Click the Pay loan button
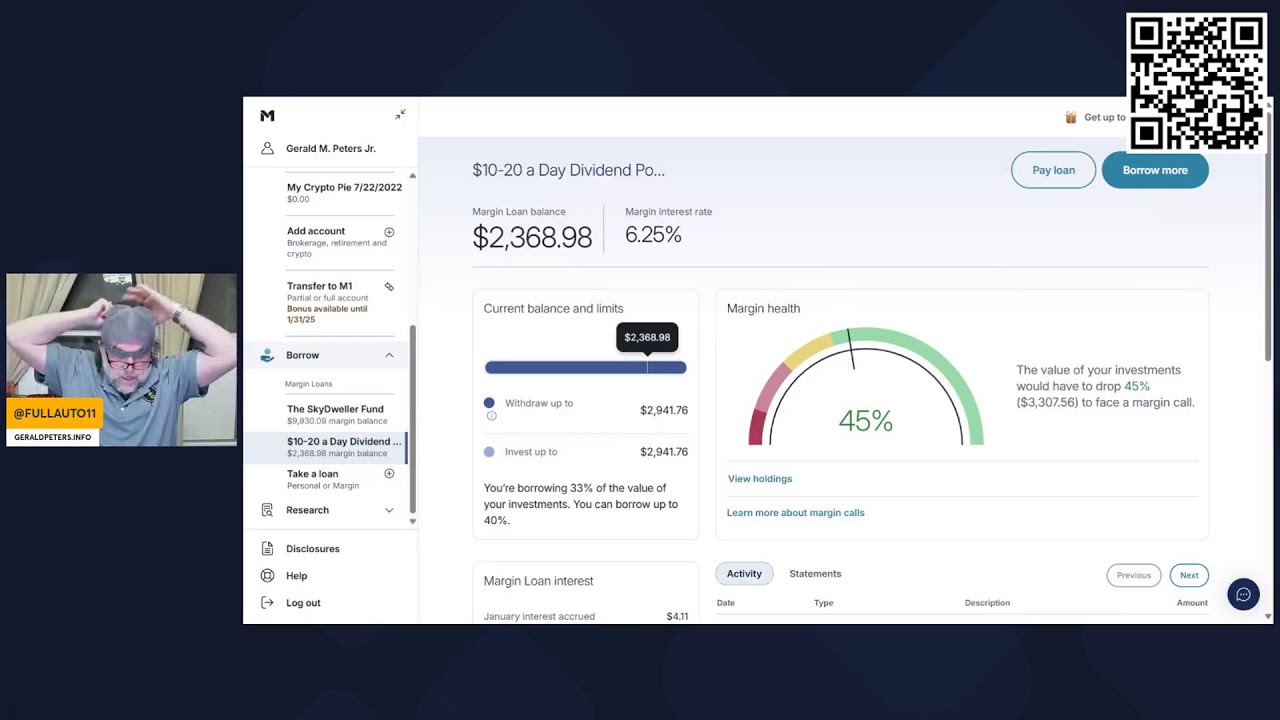The height and width of the screenshot is (720, 1280). click(1054, 170)
